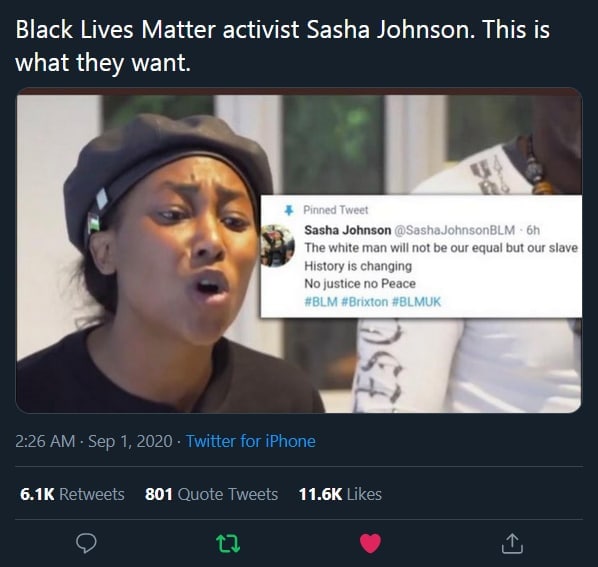View the 6.1K Retweets list
Viewport: 598px width, 567px height.
[x=72, y=494]
